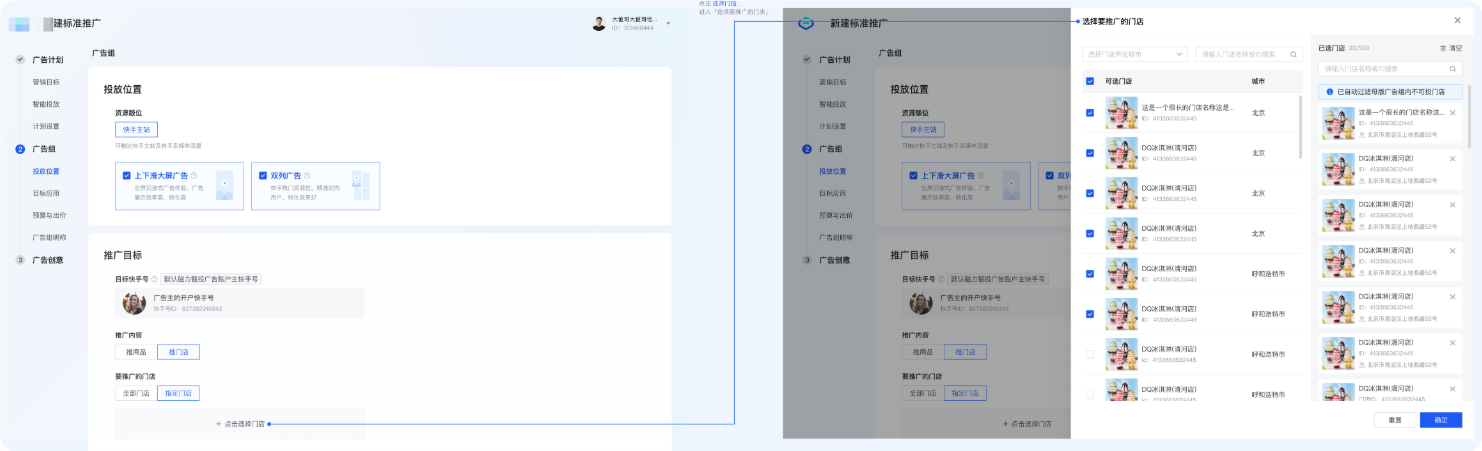Confirm the store selection with 确定
Screen dimensions: 1482x451
1441,420
